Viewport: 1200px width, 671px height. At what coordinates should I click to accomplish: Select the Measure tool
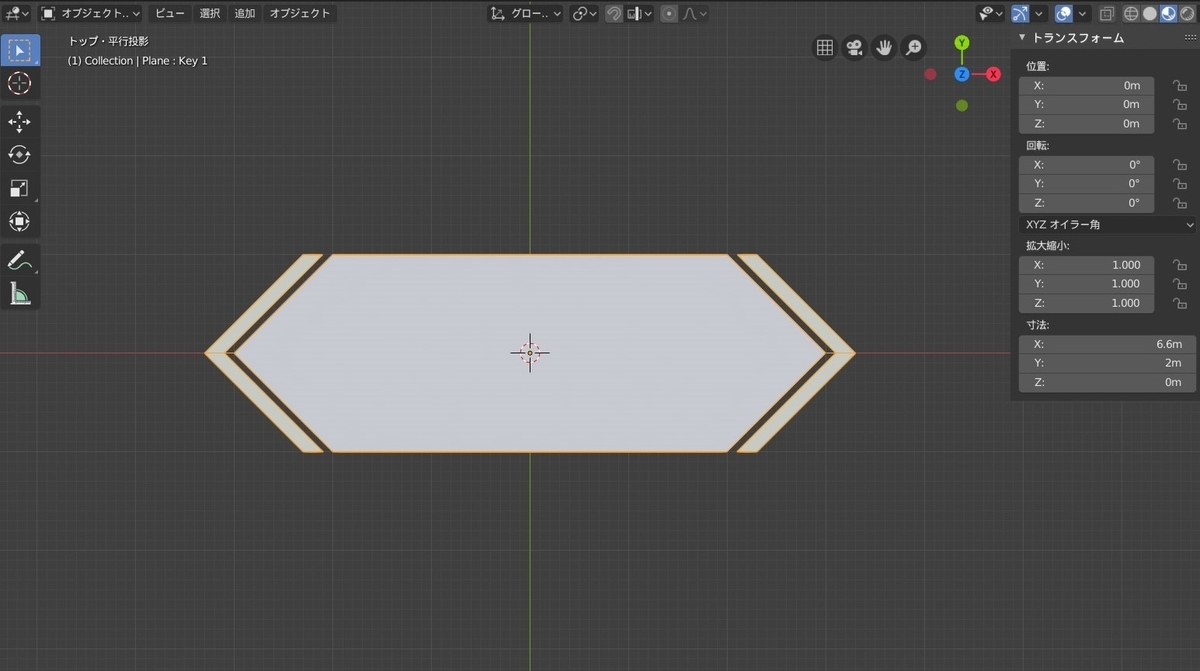(20, 293)
